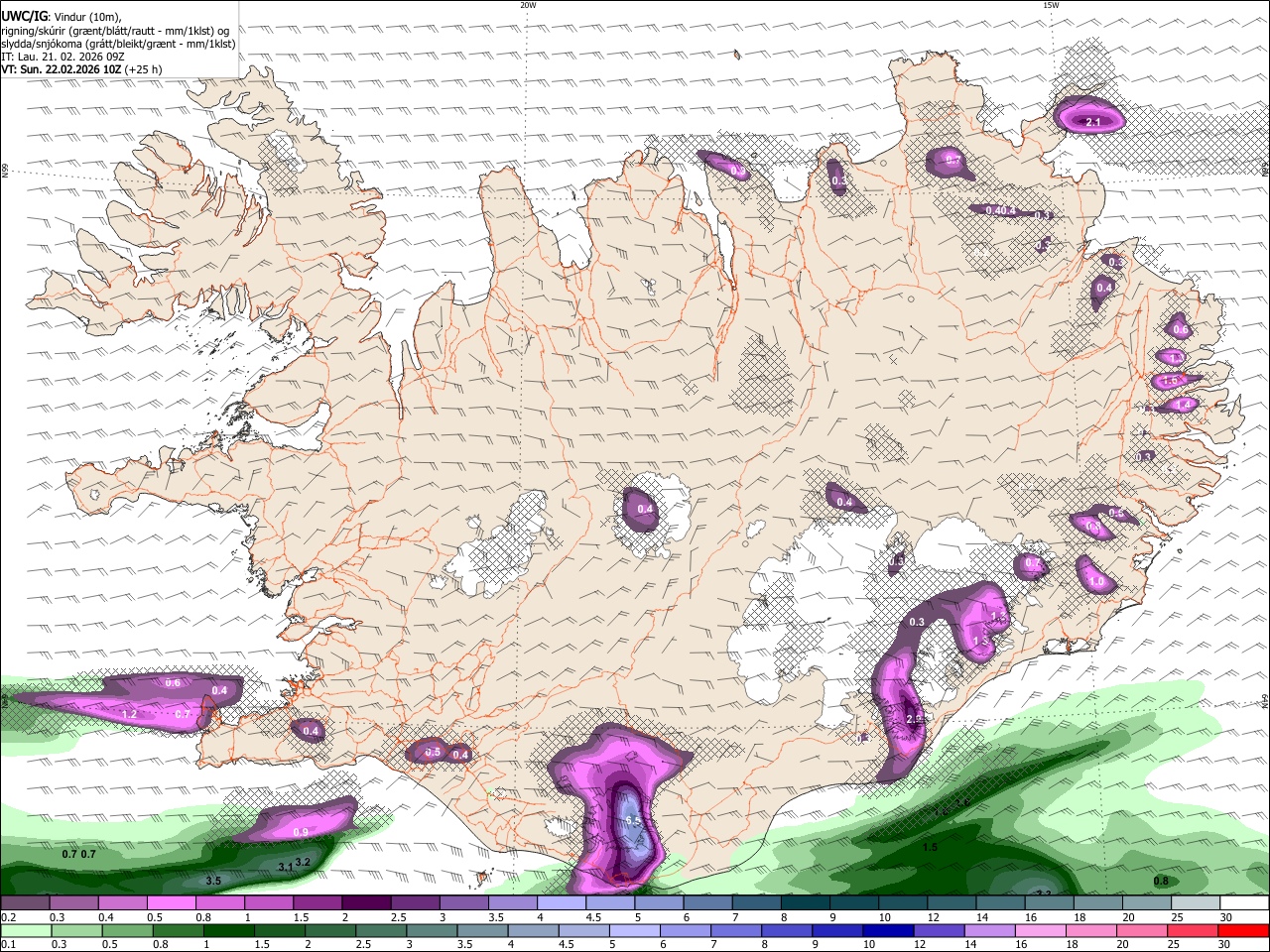Screen dimensions: 1270x952
Task: Choose the darkest purple snow-scale swatch at 2
Action: point(366,903)
